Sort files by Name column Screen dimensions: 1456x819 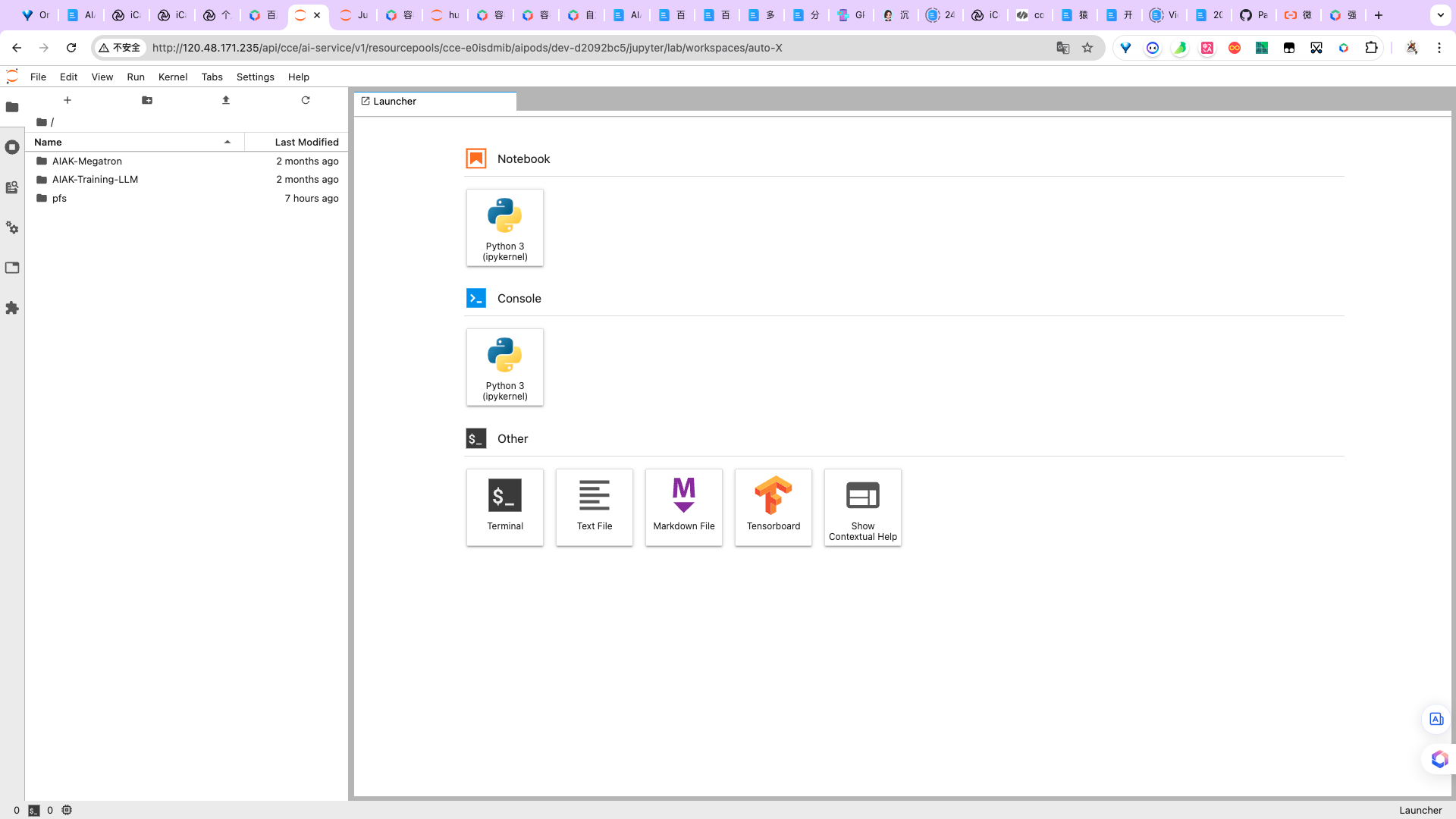click(135, 142)
